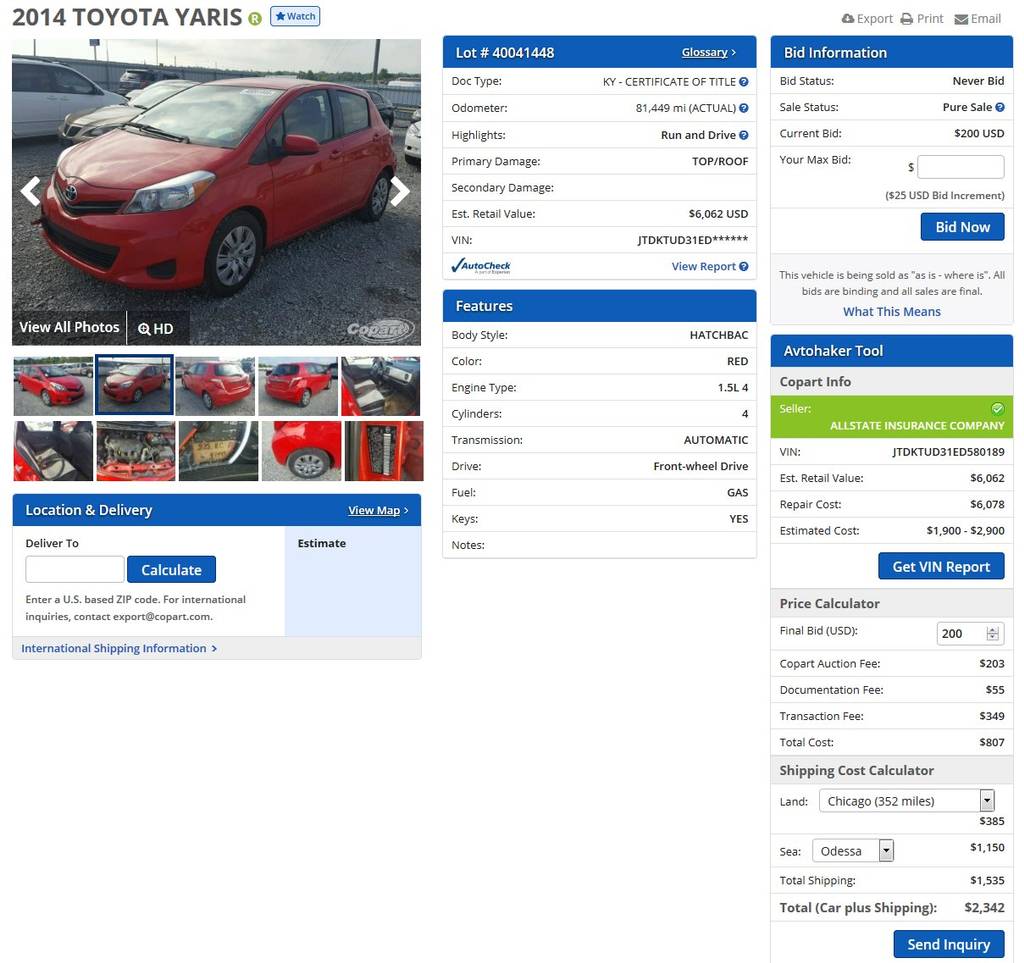Open What This Means link

coord(891,311)
